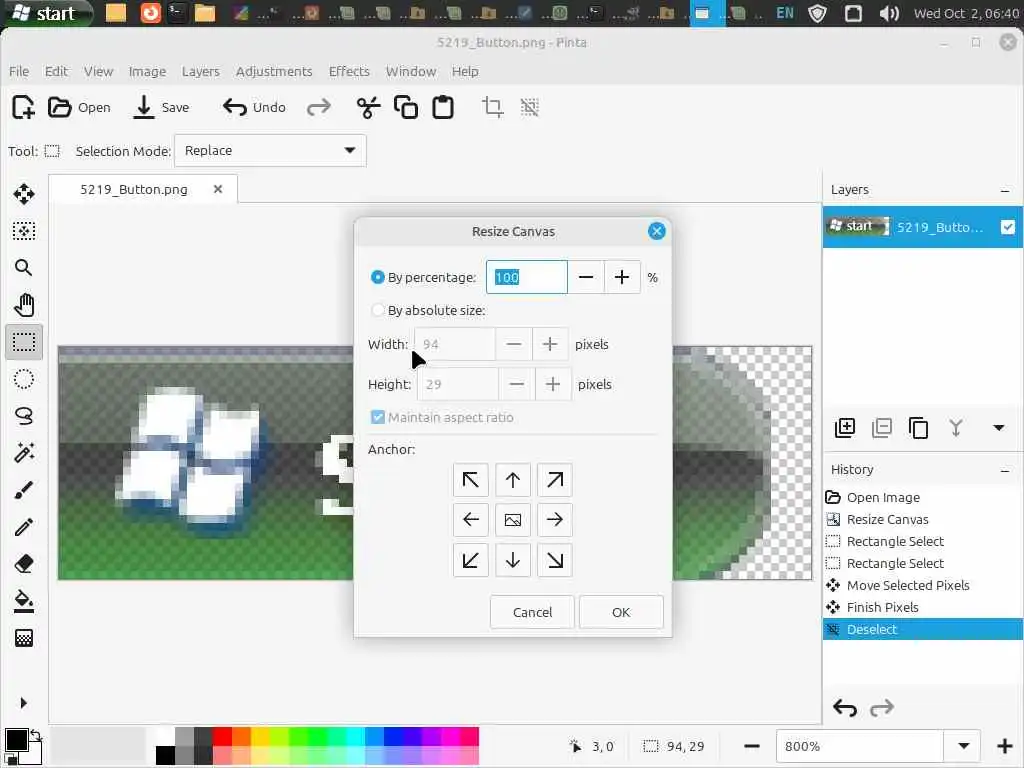Open the Adjustments menu
This screenshot has height=768, width=1024.
(274, 71)
